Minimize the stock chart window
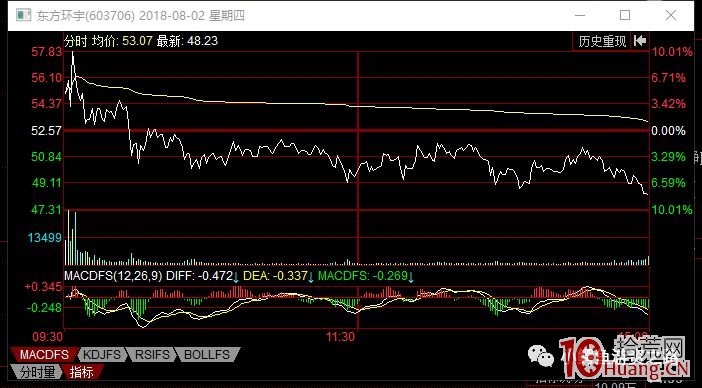This screenshot has width=702, height=388. (x=580, y=15)
